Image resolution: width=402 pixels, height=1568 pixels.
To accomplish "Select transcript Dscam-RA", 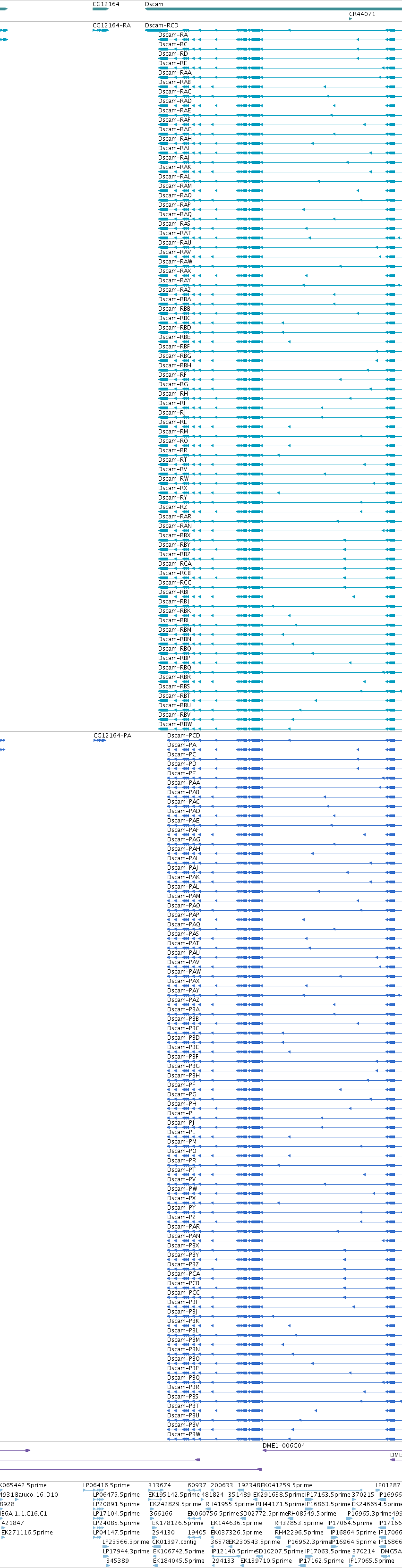I will click(x=173, y=35).
